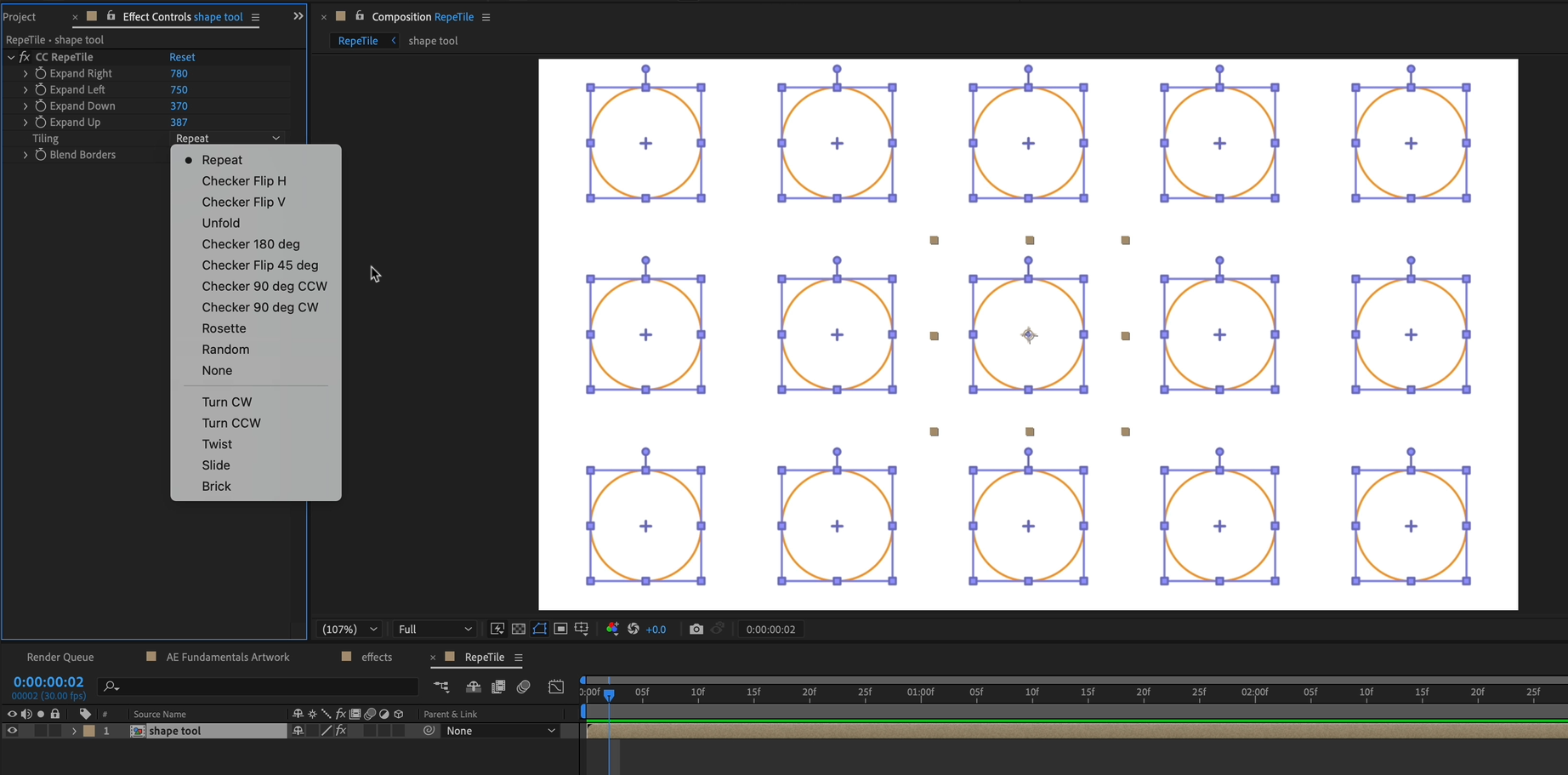The width and height of the screenshot is (1568, 775).
Task: Toggle the transparency grid in the Composition panel
Action: [x=518, y=629]
